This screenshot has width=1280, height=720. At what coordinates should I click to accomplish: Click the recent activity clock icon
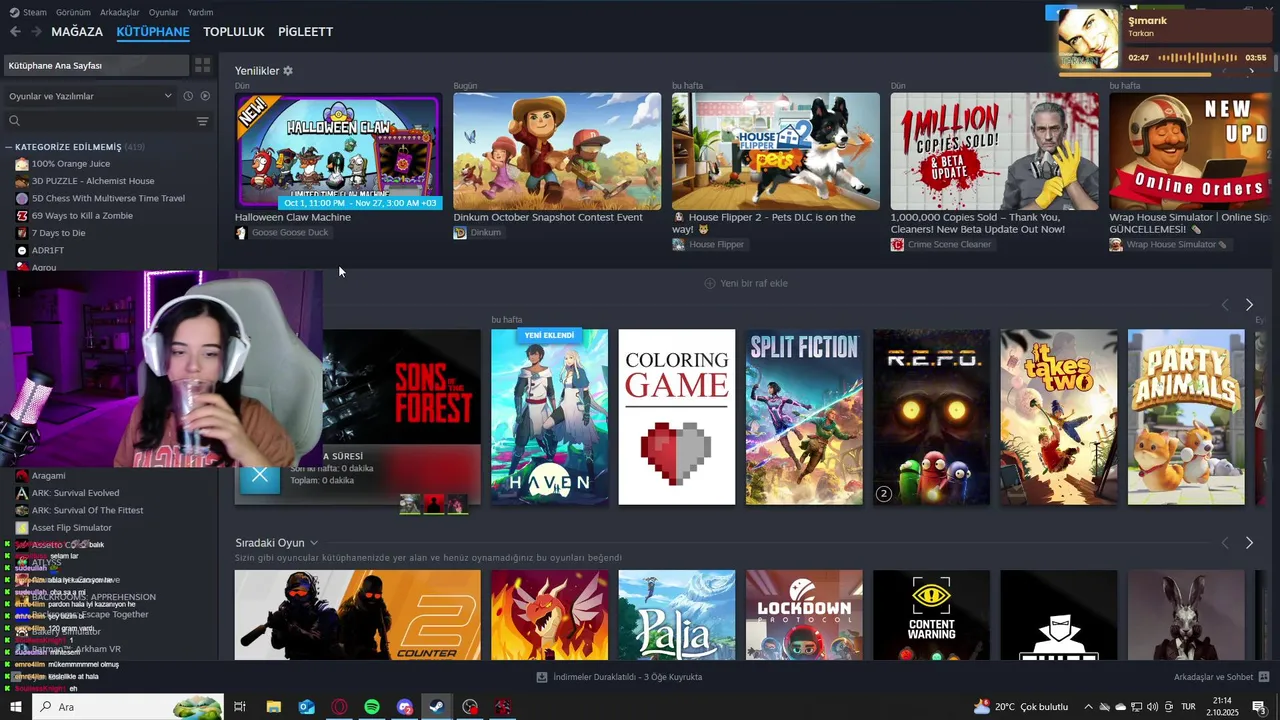pyautogui.click(x=188, y=96)
